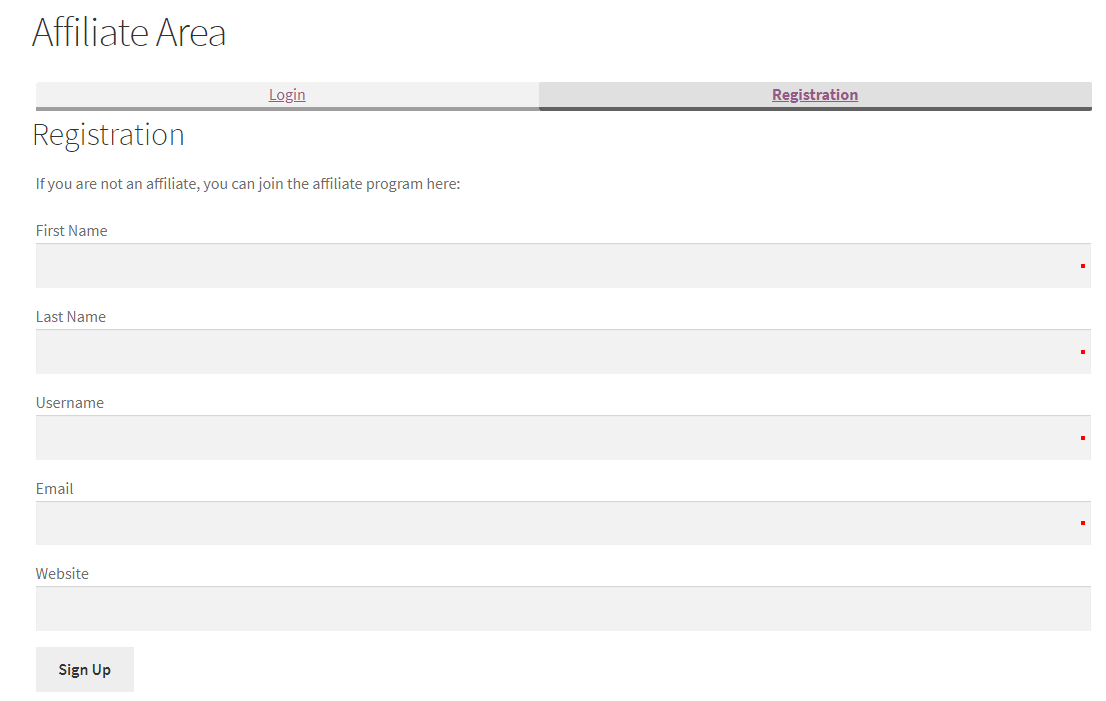Click the Last Name label
The height and width of the screenshot is (701, 1106).
pos(70,317)
